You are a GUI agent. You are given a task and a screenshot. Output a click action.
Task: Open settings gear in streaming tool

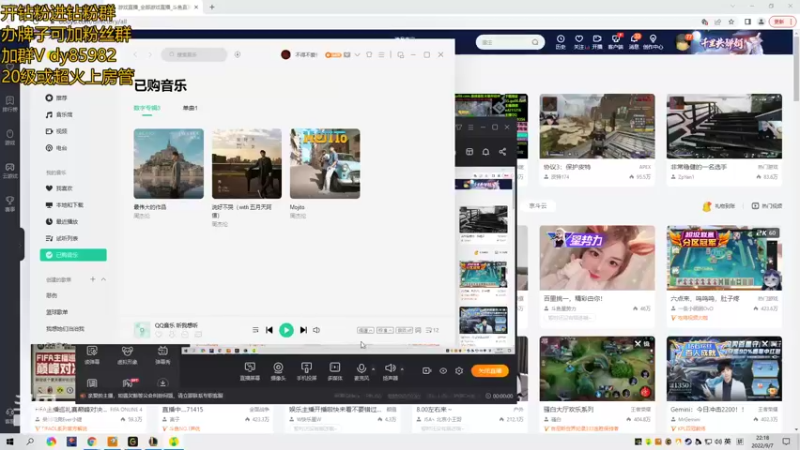[x=459, y=371]
